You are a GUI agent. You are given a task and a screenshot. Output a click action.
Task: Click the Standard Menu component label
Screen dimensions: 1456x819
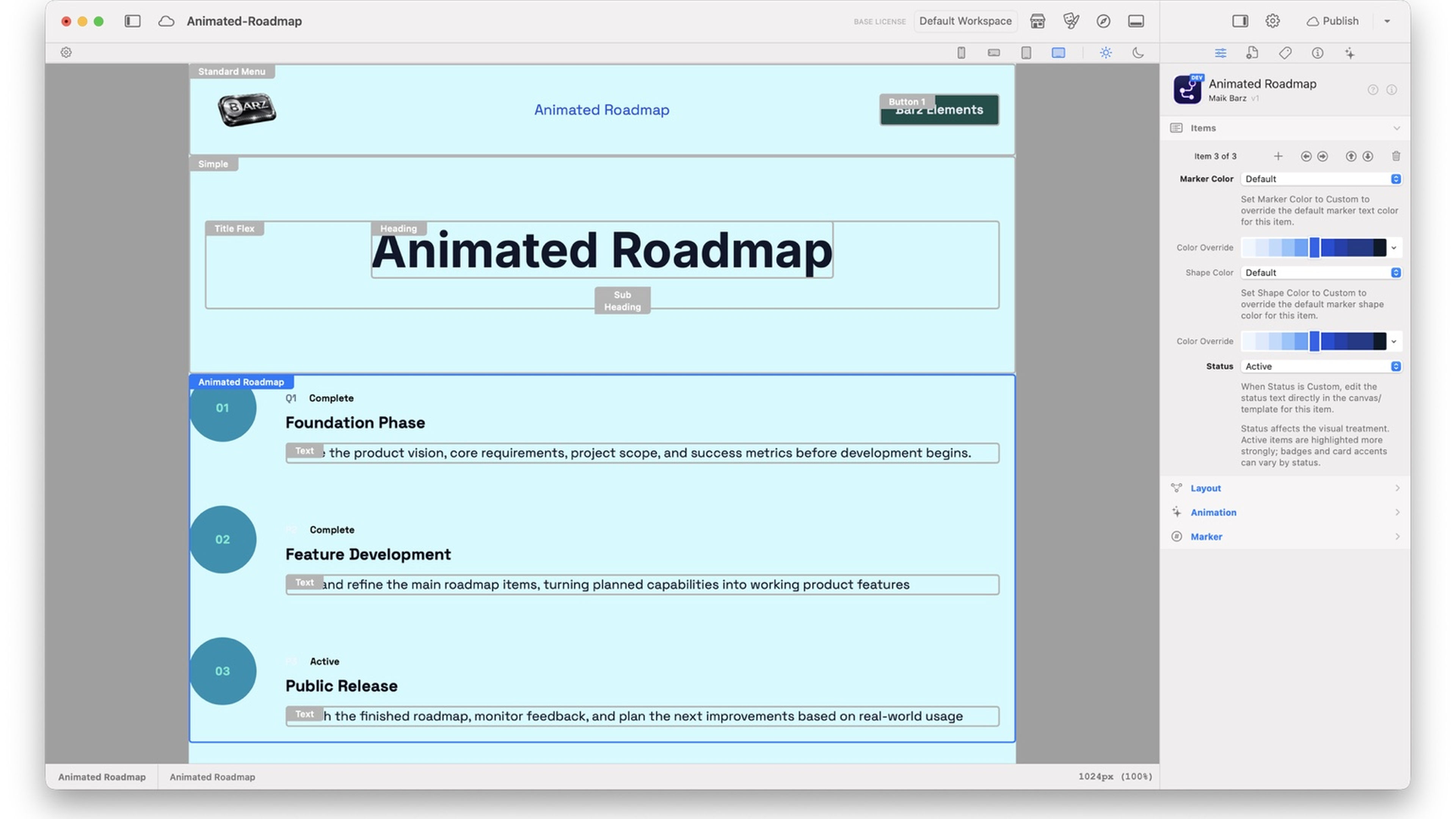pos(232,71)
